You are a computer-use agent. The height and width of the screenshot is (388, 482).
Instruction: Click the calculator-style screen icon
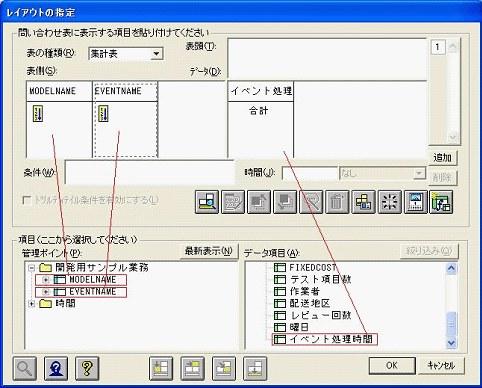(416, 202)
